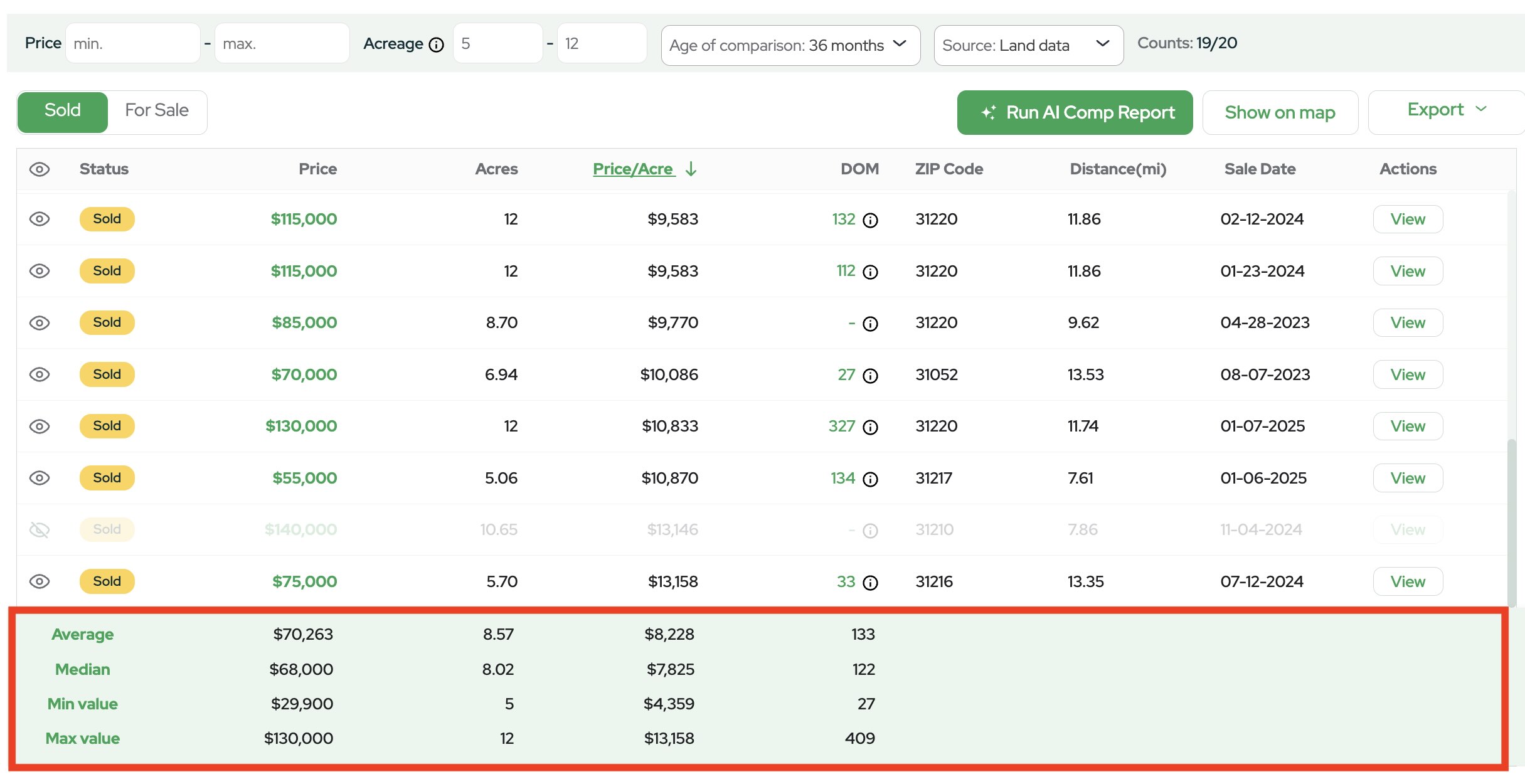Click the Acreage info icon

coord(436,45)
